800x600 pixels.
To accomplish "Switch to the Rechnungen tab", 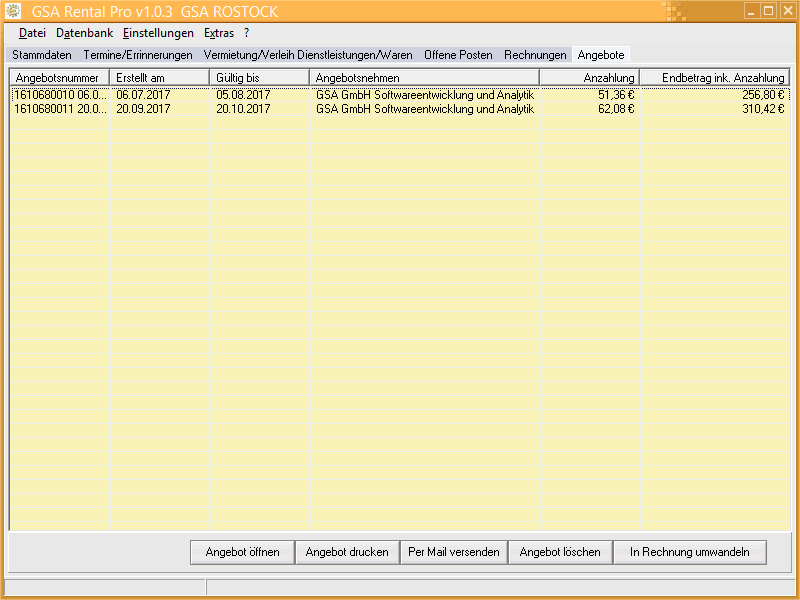I will (x=535, y=55).
